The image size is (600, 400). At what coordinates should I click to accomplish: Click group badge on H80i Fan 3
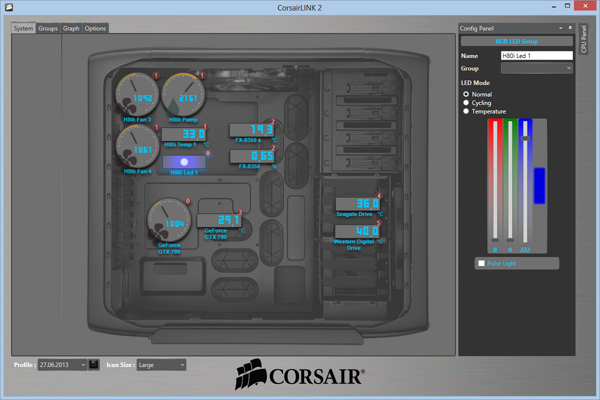coord(156,75)
